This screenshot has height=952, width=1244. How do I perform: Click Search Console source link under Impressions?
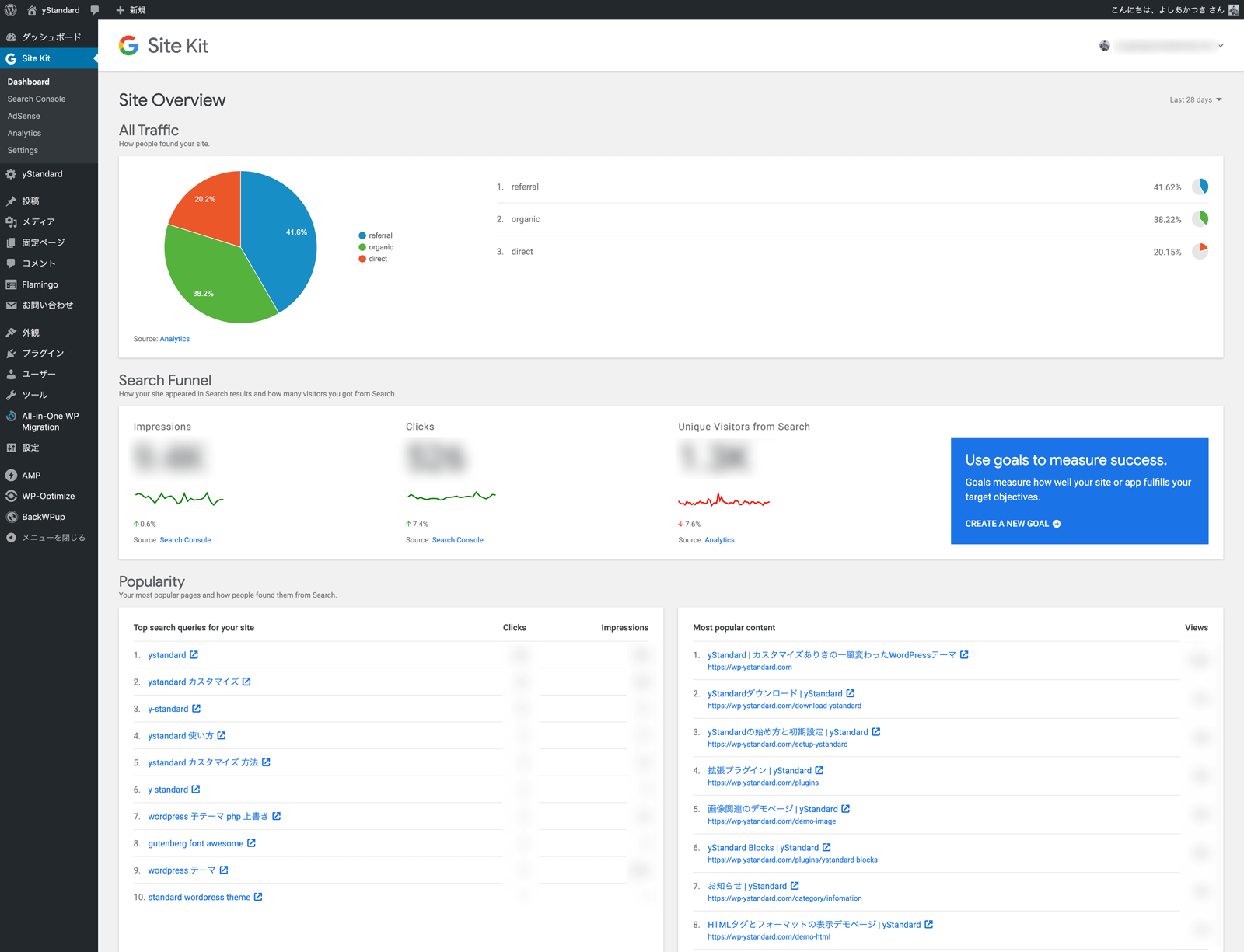click(185, 540)
